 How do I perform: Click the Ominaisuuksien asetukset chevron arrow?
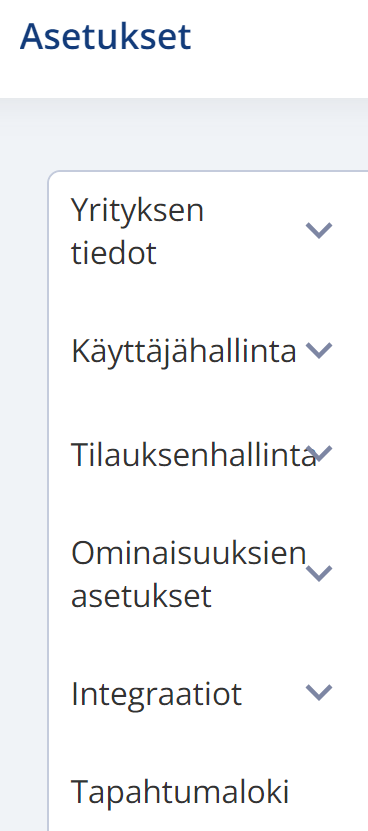tap(319, 573)
